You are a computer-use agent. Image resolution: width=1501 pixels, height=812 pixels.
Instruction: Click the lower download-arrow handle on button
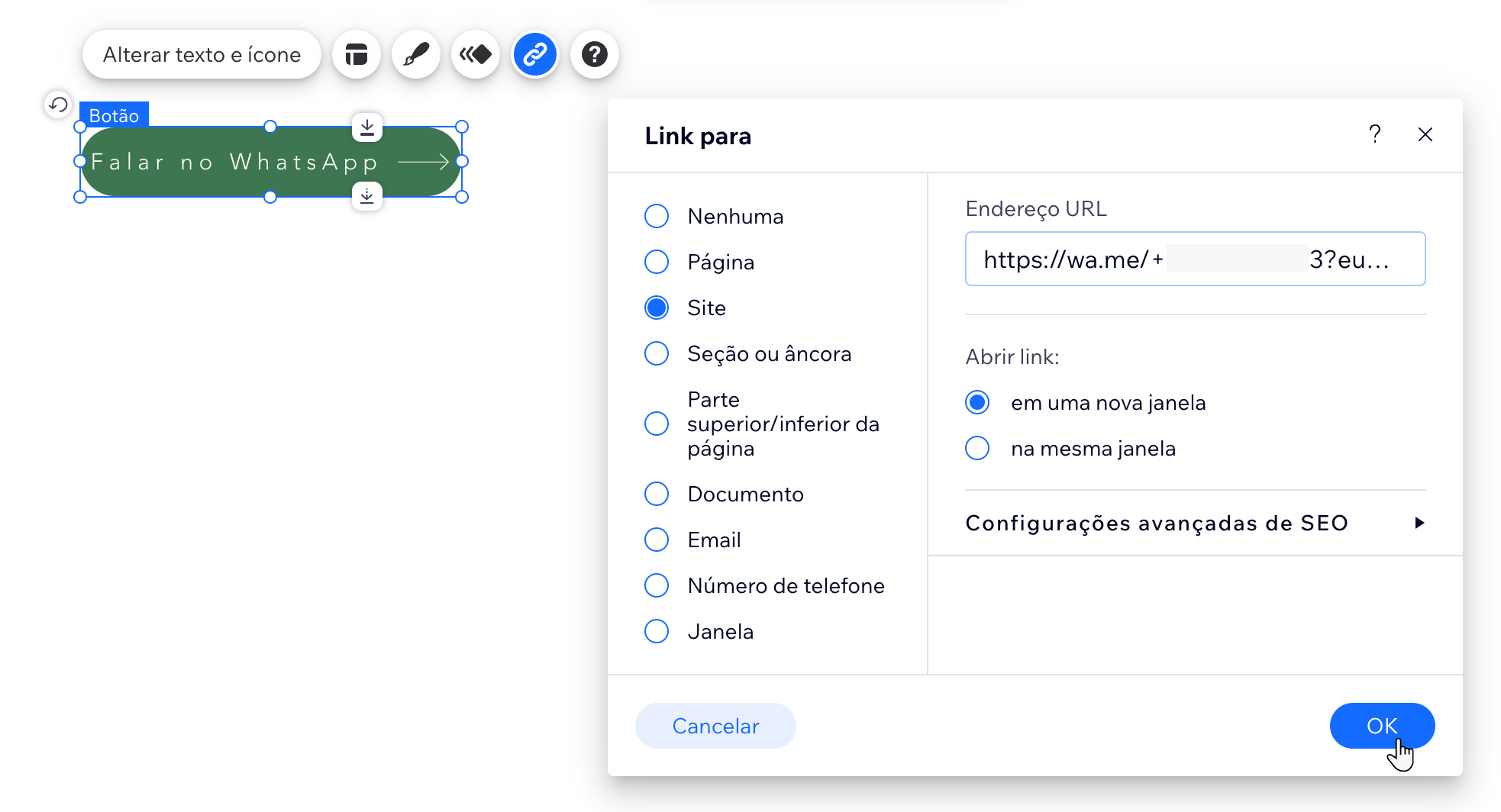coord(367,196)
